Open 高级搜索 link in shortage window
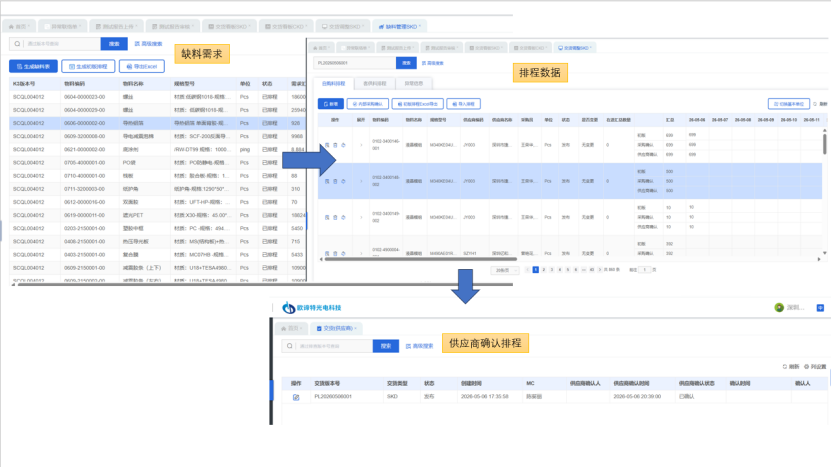The image size is (831, 468). pos(148,44)
